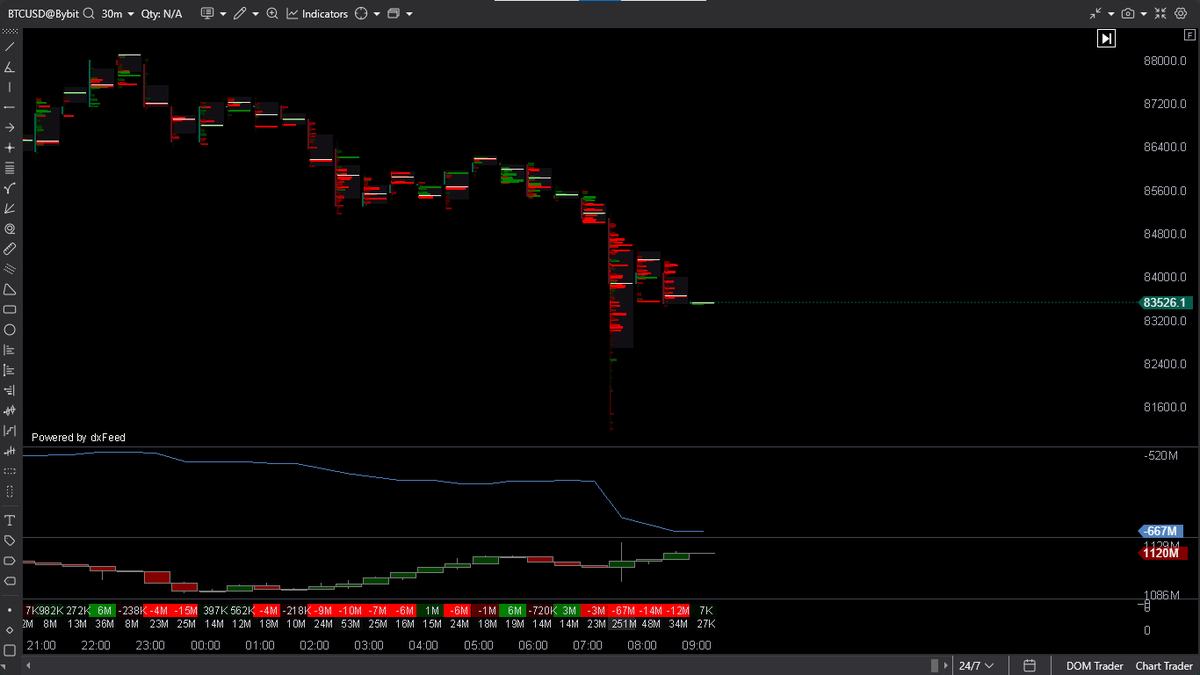The width and height of the screenshot is (1200, 675).
Task: Click the chart zoom-in magnifier tool
Action: 272,13
